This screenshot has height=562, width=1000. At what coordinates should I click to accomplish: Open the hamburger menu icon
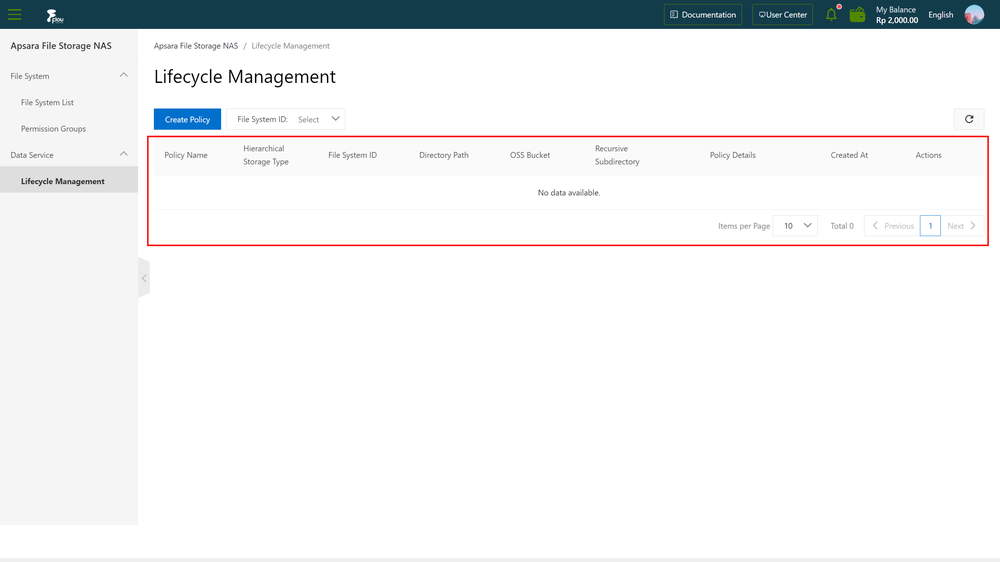pyautogui.click(x=15, y=14)
